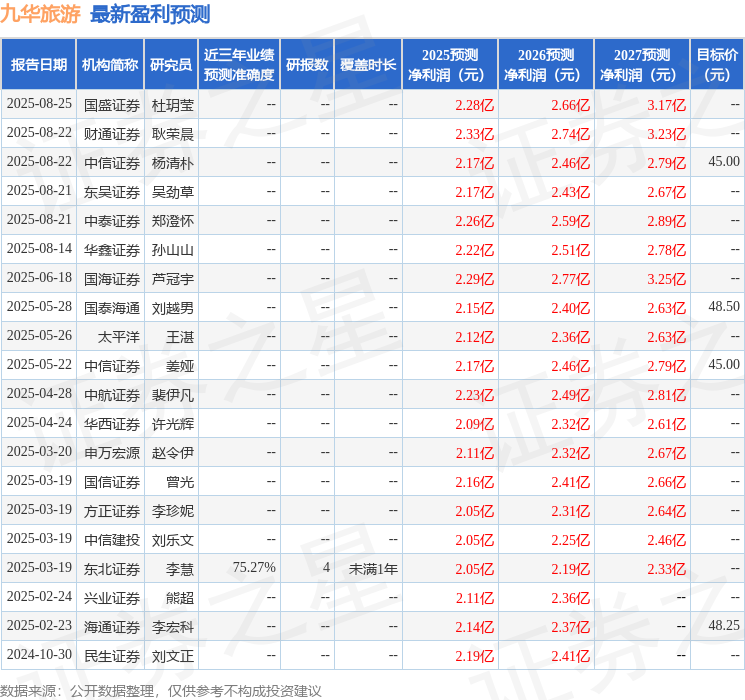Click the 研报数 column header

pyautogui.click(x=307, y=65)
